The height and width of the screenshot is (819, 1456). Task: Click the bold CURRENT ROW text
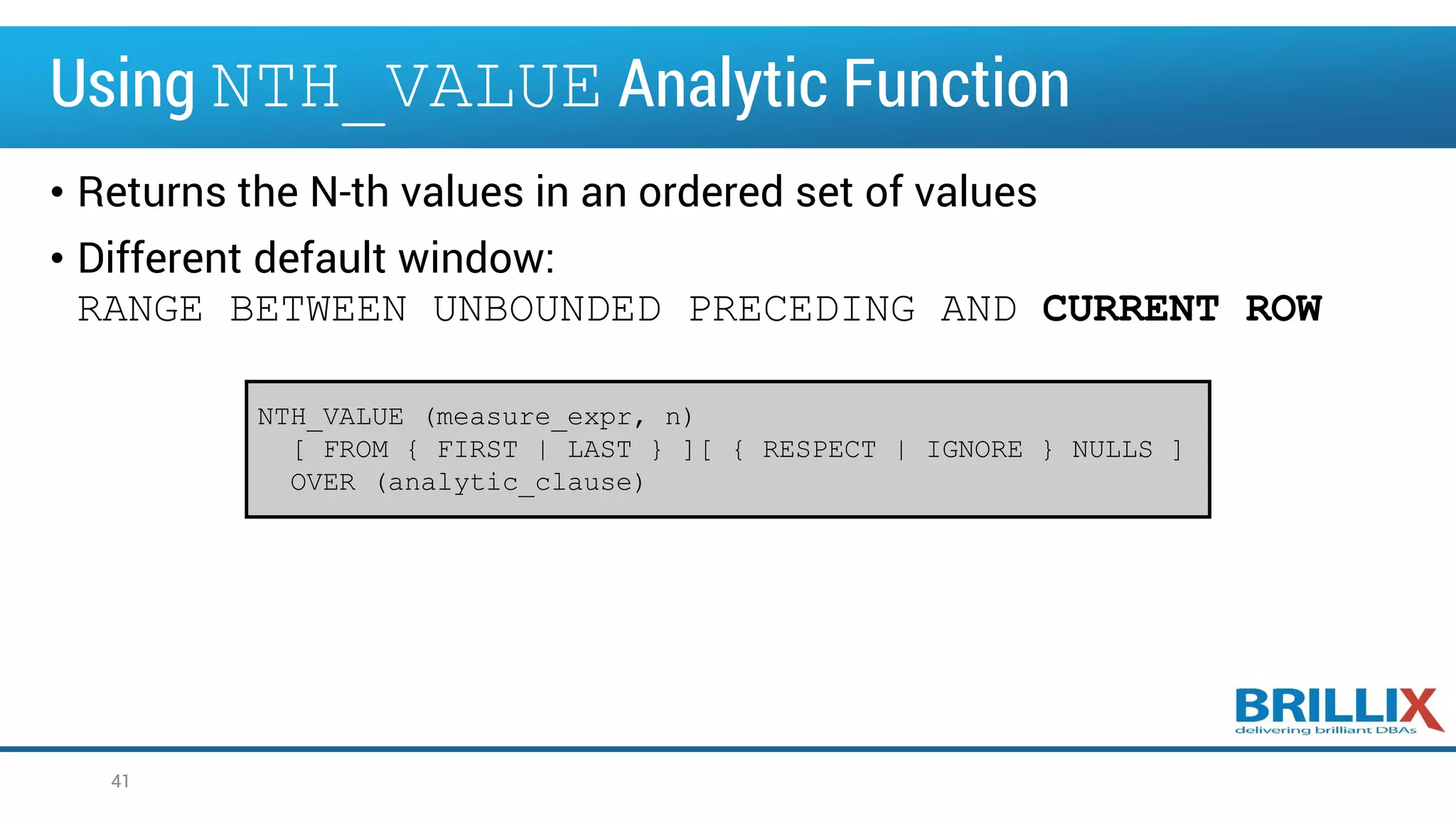click(1182, 309)
